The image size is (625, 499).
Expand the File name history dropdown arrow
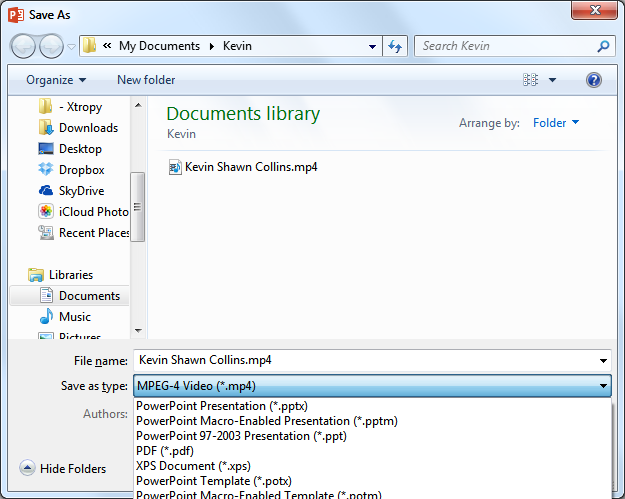[603, 361]
